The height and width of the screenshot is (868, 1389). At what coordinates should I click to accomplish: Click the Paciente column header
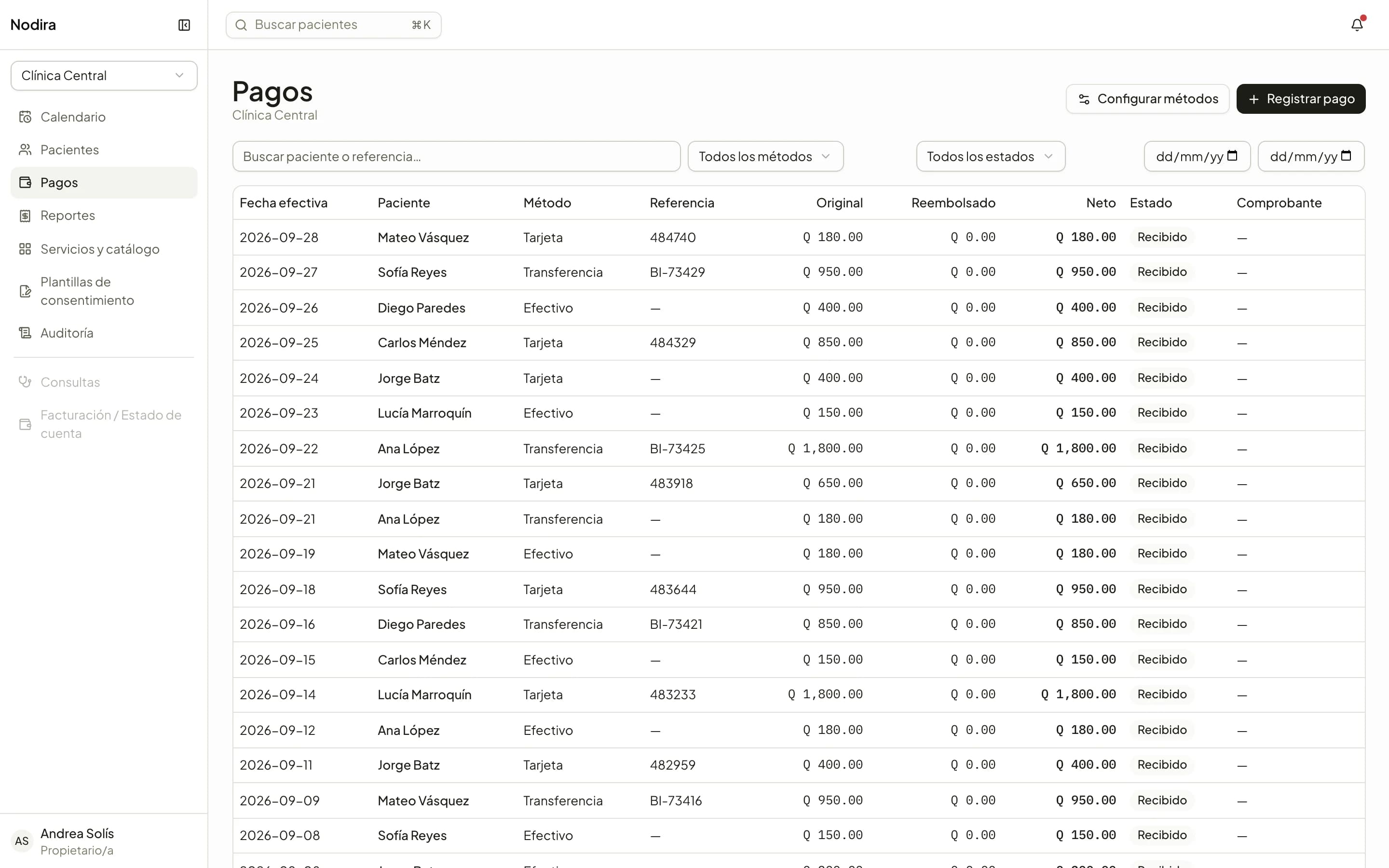pyautogui.click(x=404, y=203)
